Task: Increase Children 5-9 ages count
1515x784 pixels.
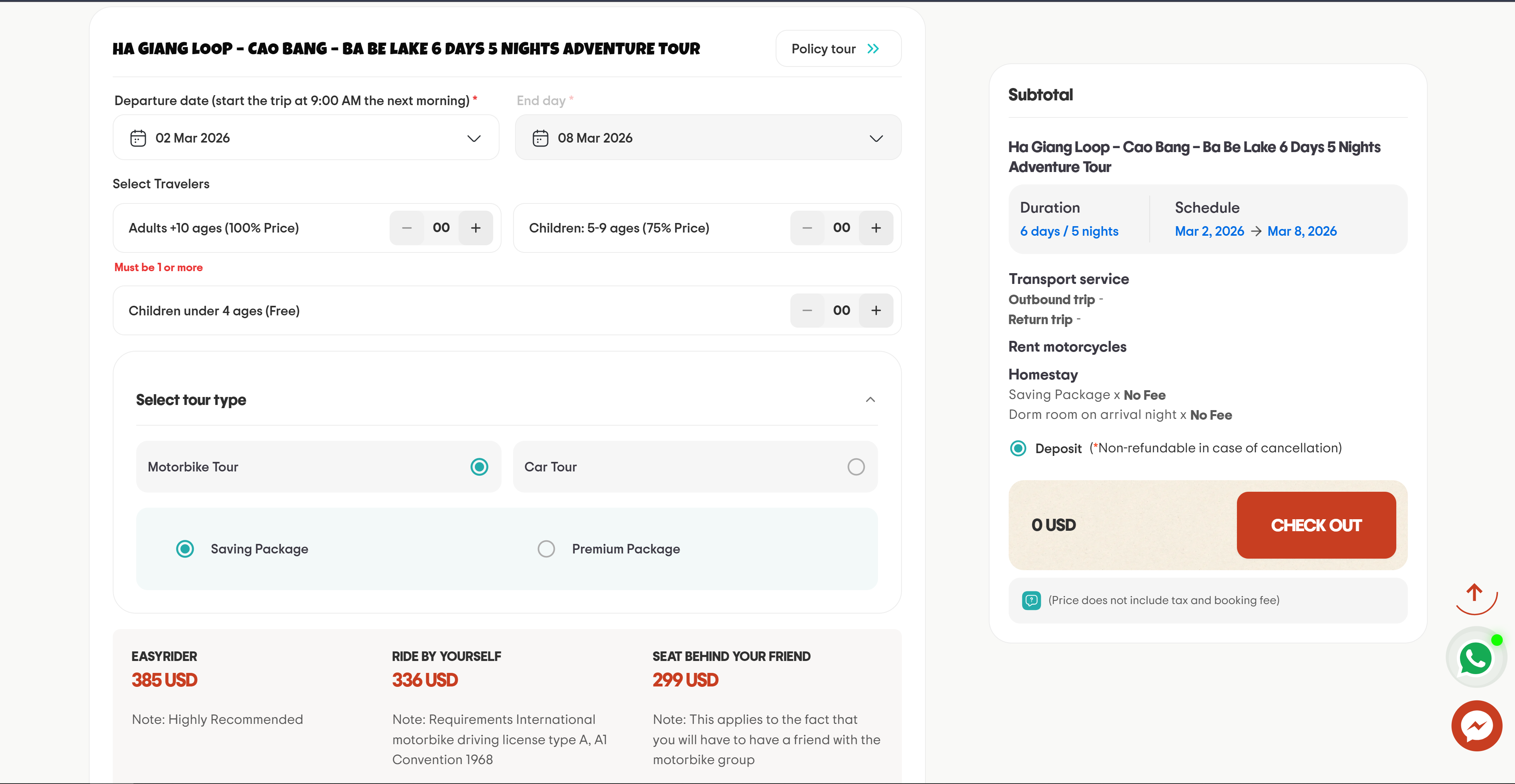Action: [x=876, y=228]
